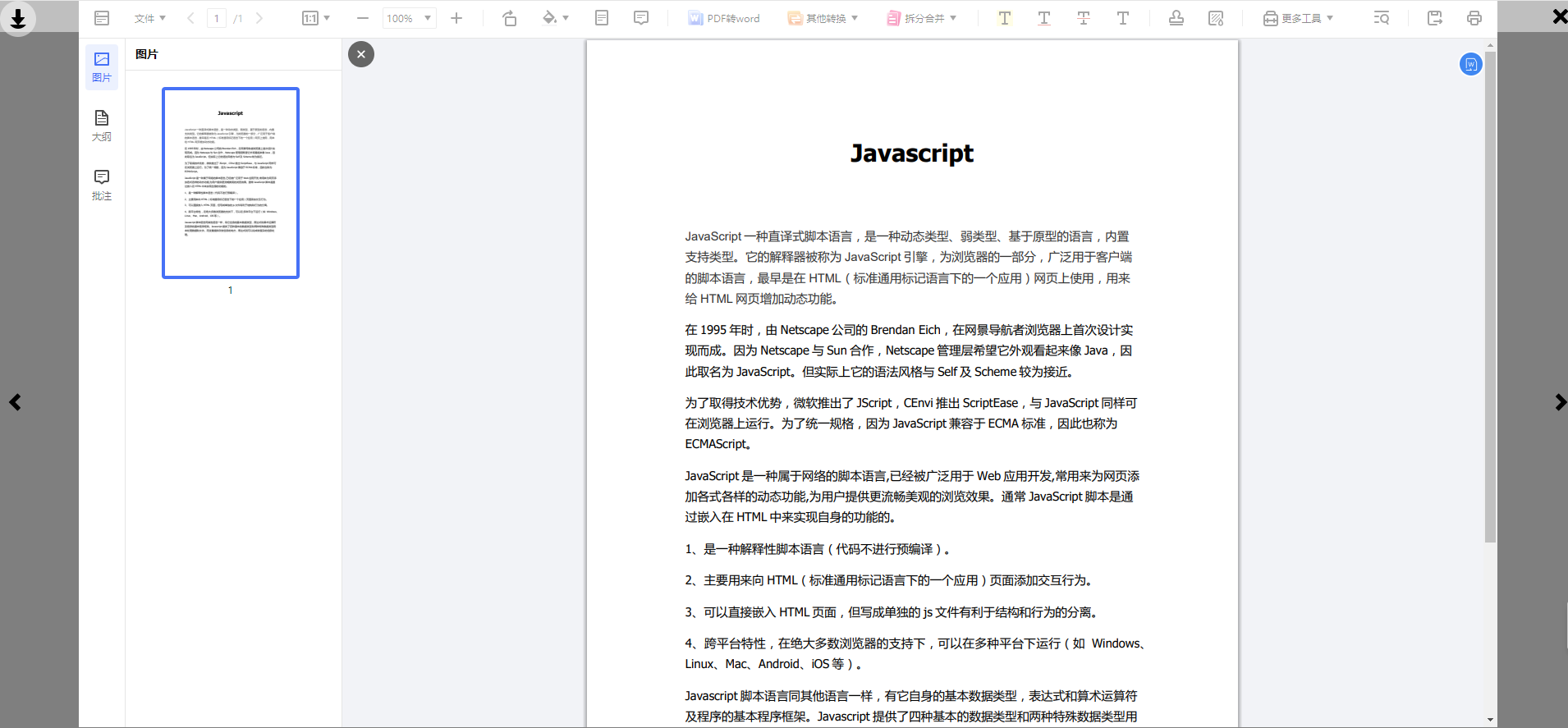Click the download arrow icon at top-left
This screenshot has height=728, width=1568.
click(x=18, y=17)
